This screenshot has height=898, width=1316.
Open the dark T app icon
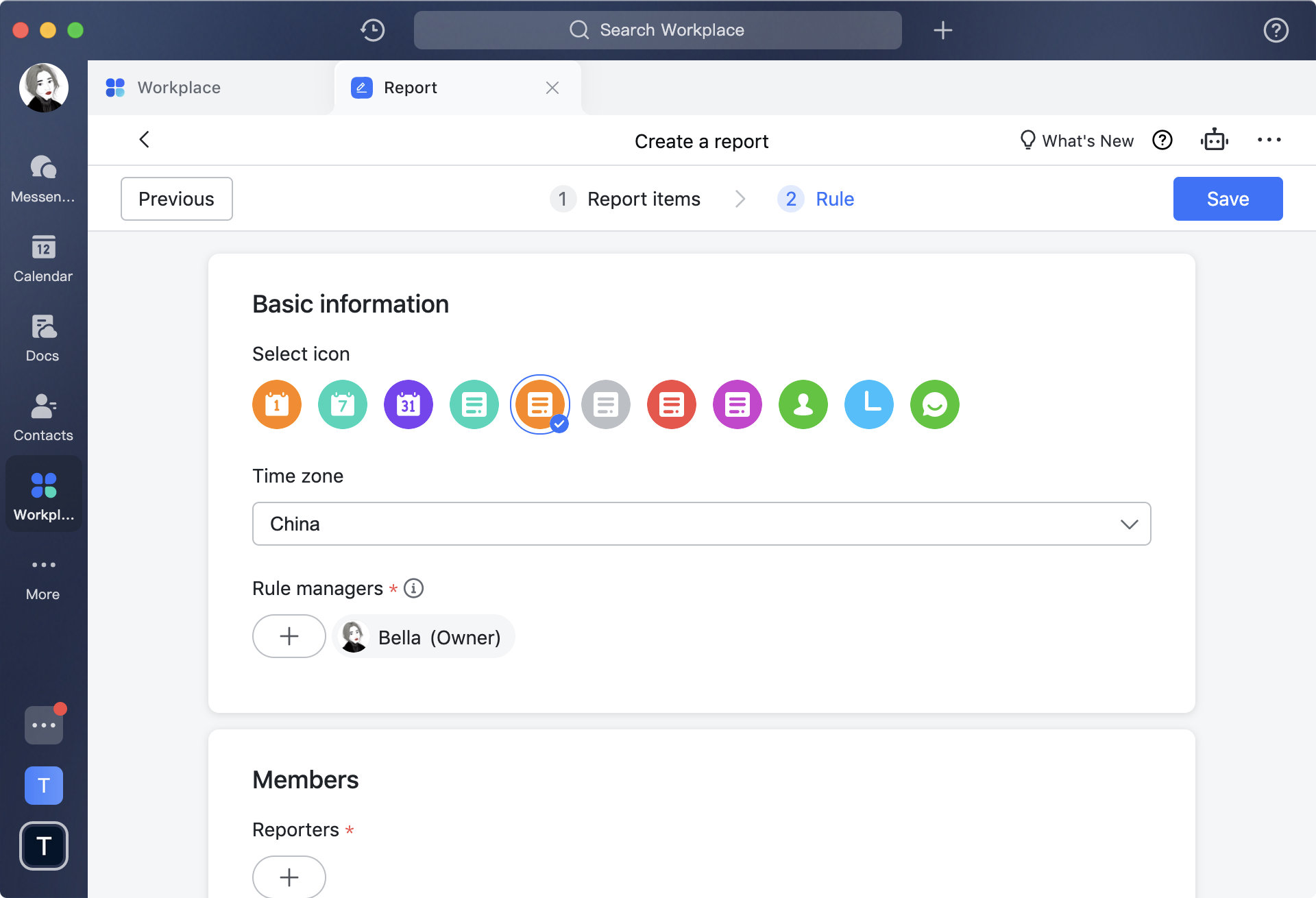click(44, 846)
